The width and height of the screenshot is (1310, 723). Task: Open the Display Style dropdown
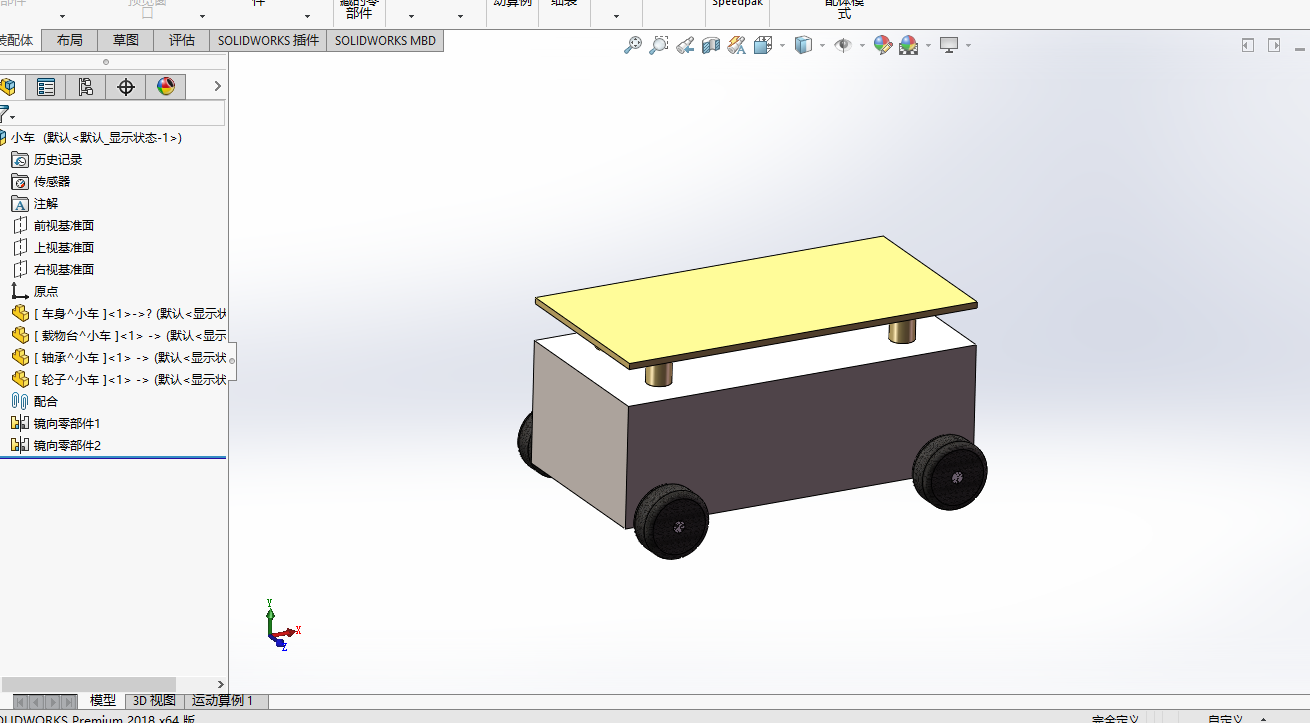(808, 45)
